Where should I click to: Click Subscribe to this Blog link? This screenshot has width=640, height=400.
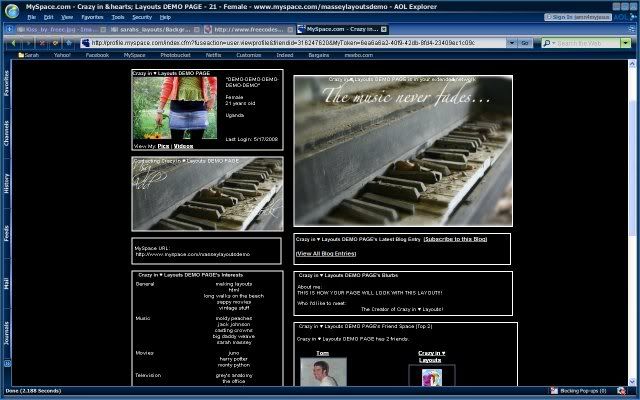tap(456, 239)
